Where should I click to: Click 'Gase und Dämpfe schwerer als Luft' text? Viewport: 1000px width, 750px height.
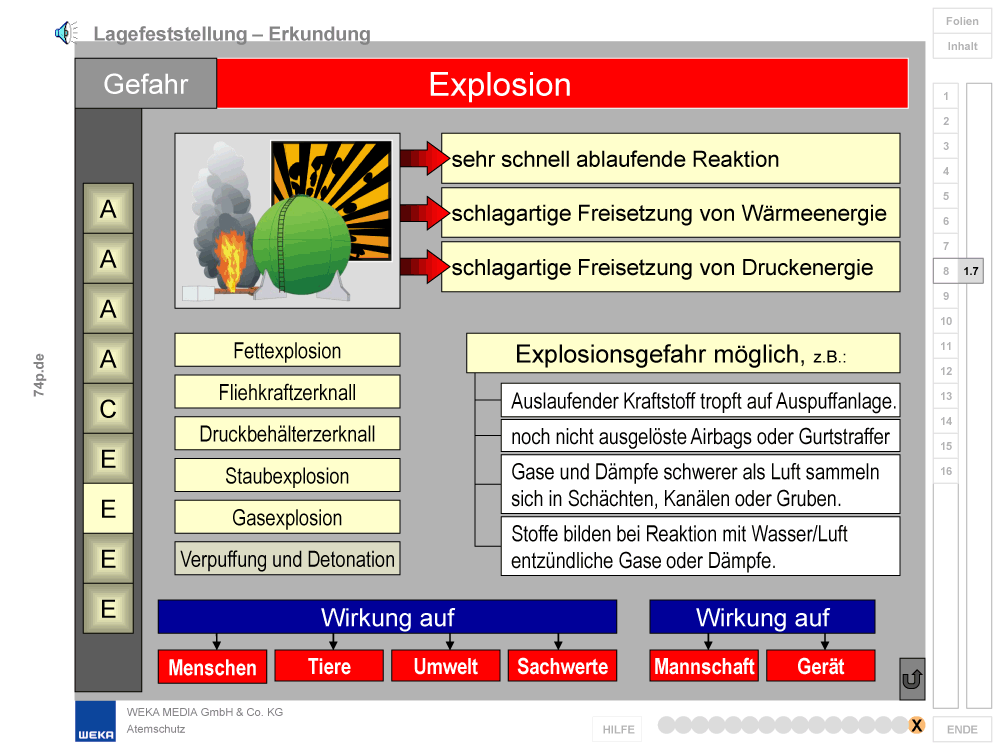pyautogui.click(x=700, y=485)
